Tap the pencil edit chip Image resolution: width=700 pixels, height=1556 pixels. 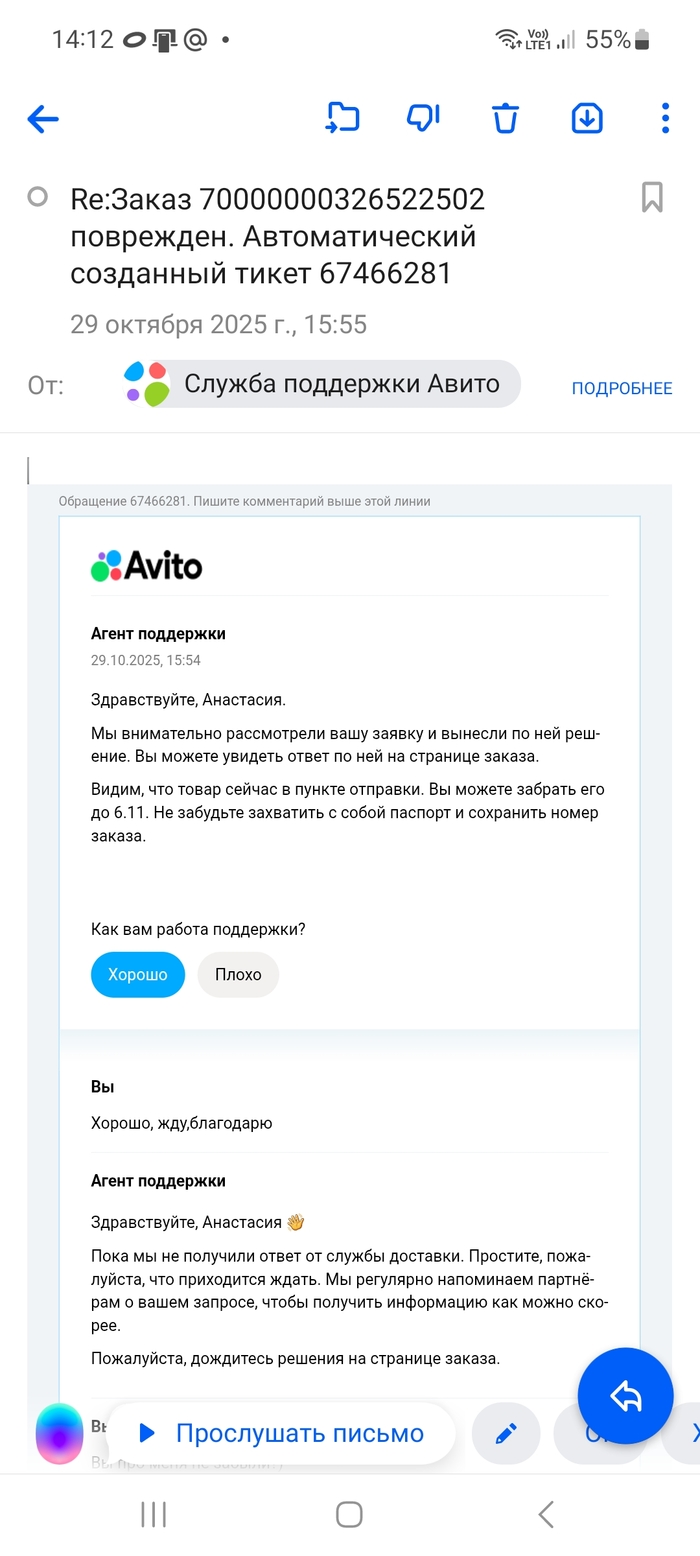506,1434
